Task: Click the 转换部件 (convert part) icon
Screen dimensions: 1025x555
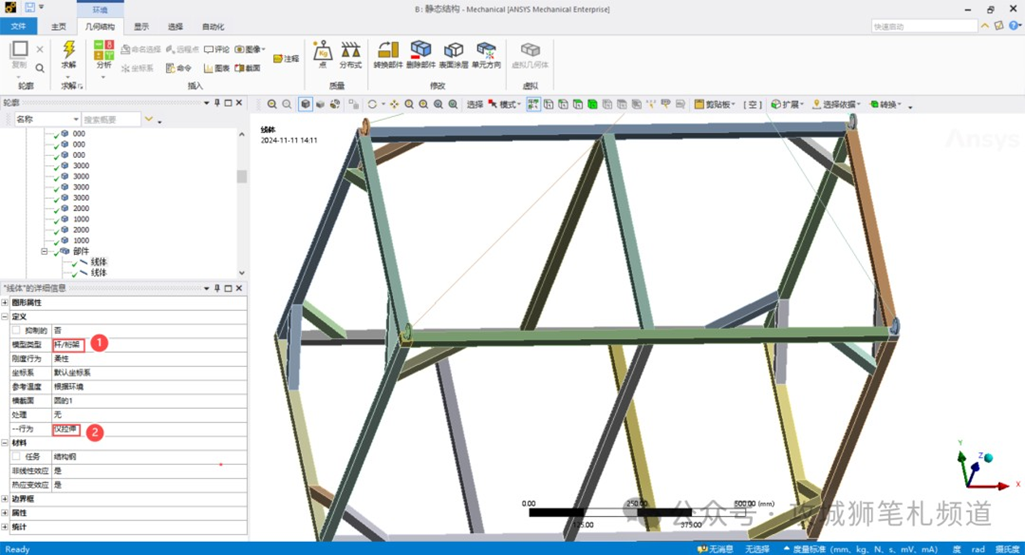Action: pos(387,52)
